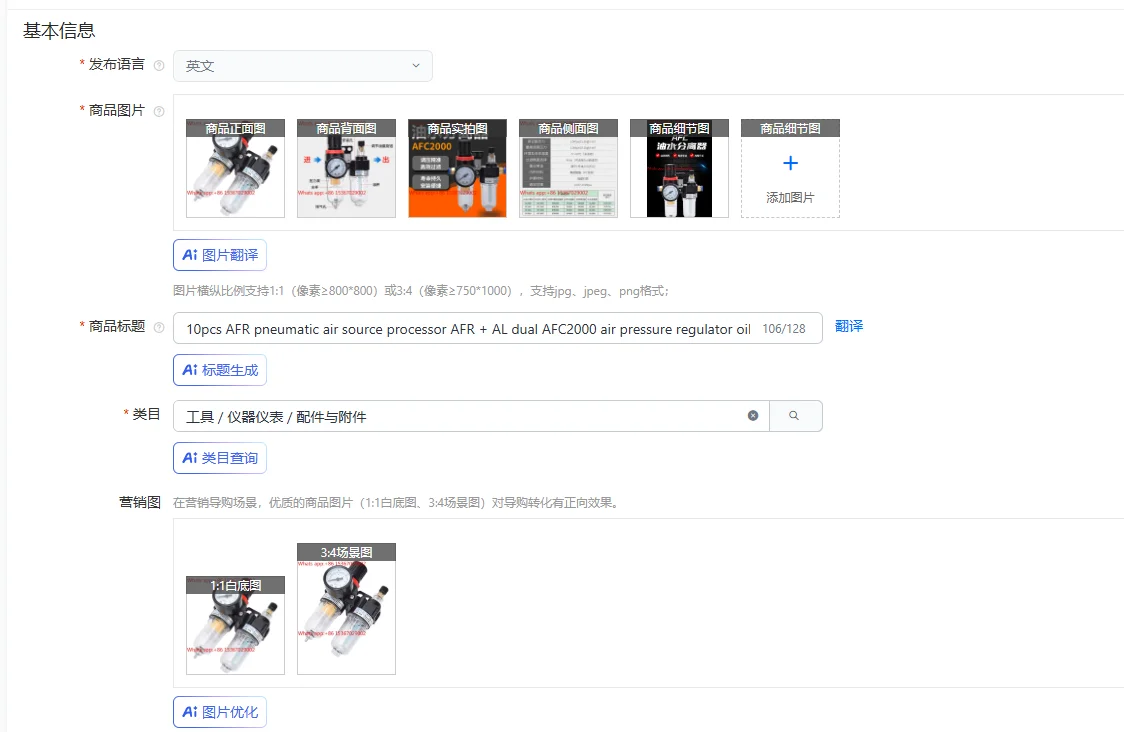Click the 基本信息 section heading
Image resolution: width=1124 pixels, height=732 pixels.
pyautogui.click(x=59, y=31)
